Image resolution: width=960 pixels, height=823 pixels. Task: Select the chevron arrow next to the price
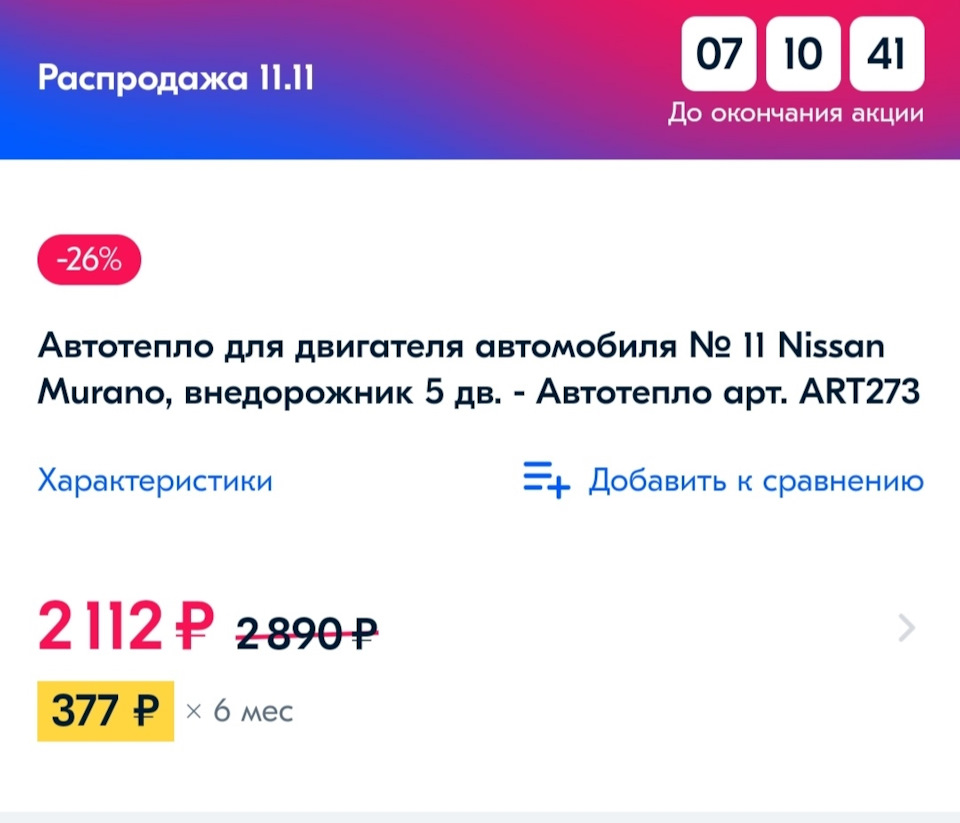[x=905, y=628]
